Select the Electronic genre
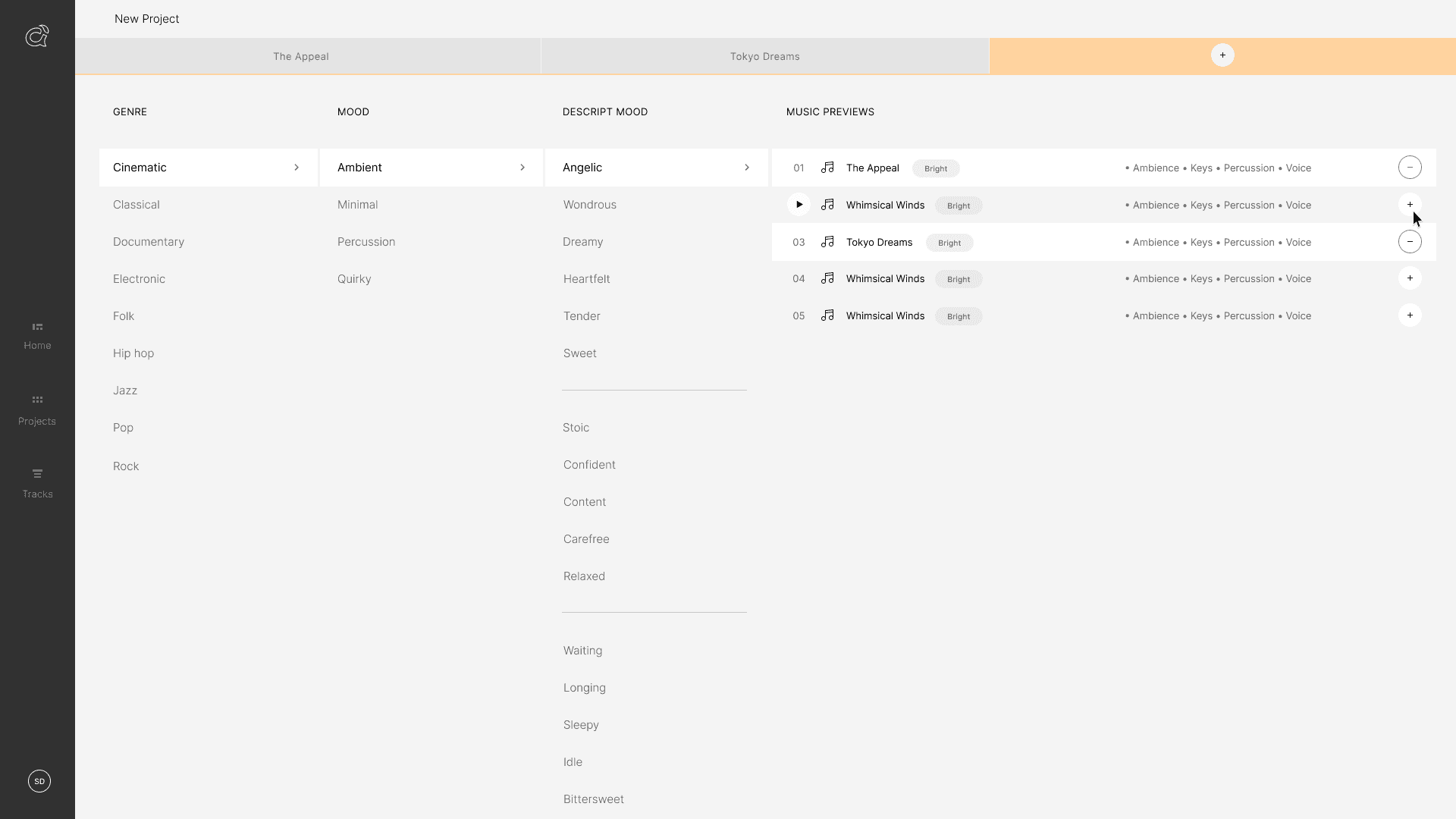 pos(139,279)
